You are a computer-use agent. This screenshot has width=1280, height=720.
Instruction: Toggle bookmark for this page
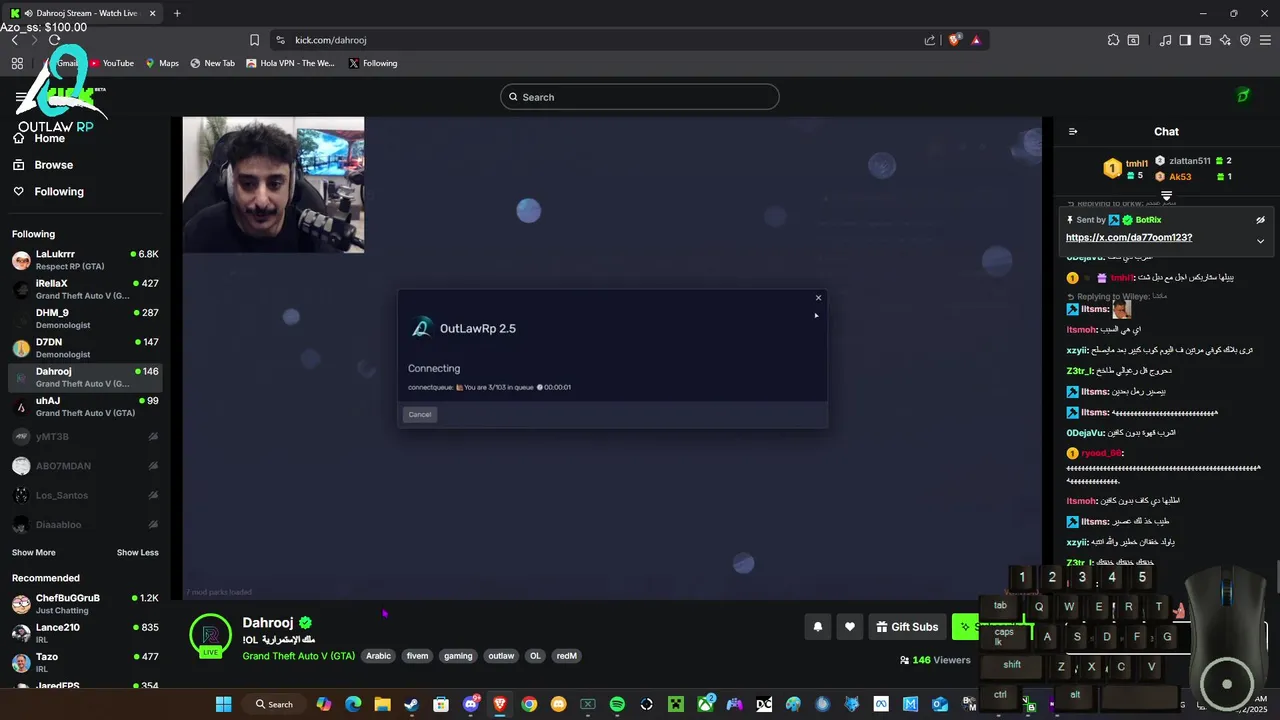click(x=254, y=40)
